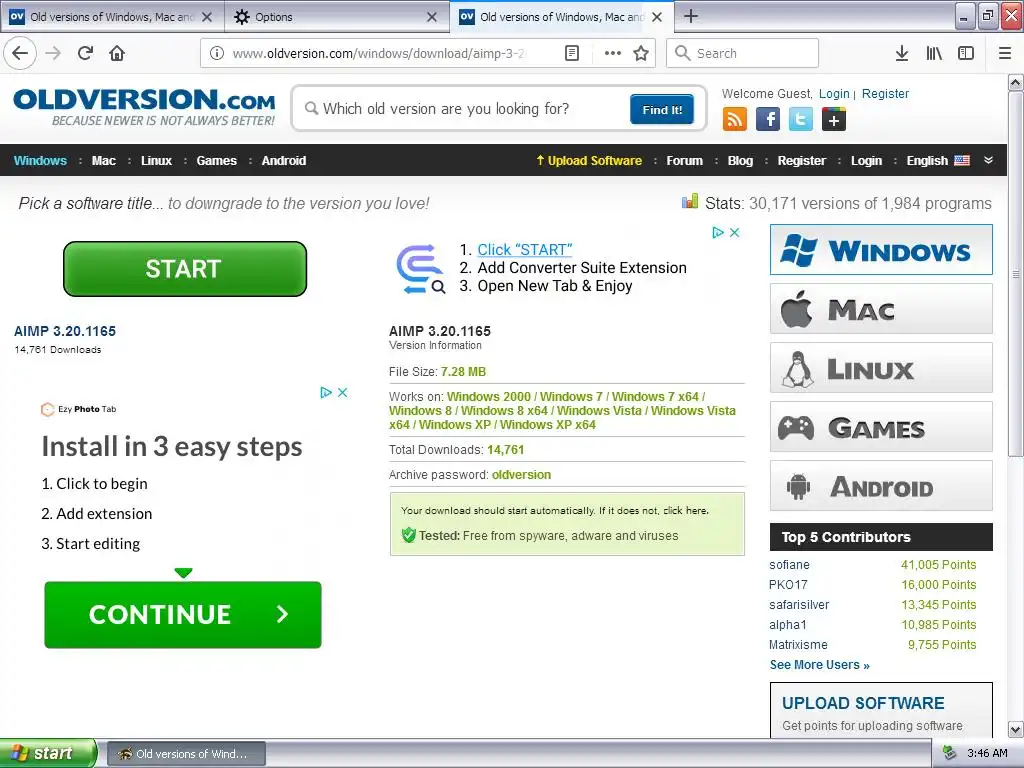
Task: Click the sofiane contributor name
Action: tap(789, 565)
